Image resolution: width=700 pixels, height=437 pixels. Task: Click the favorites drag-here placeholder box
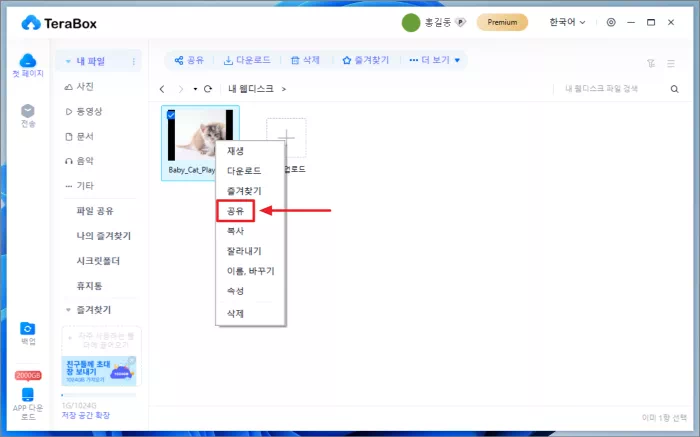click(101, 341)
